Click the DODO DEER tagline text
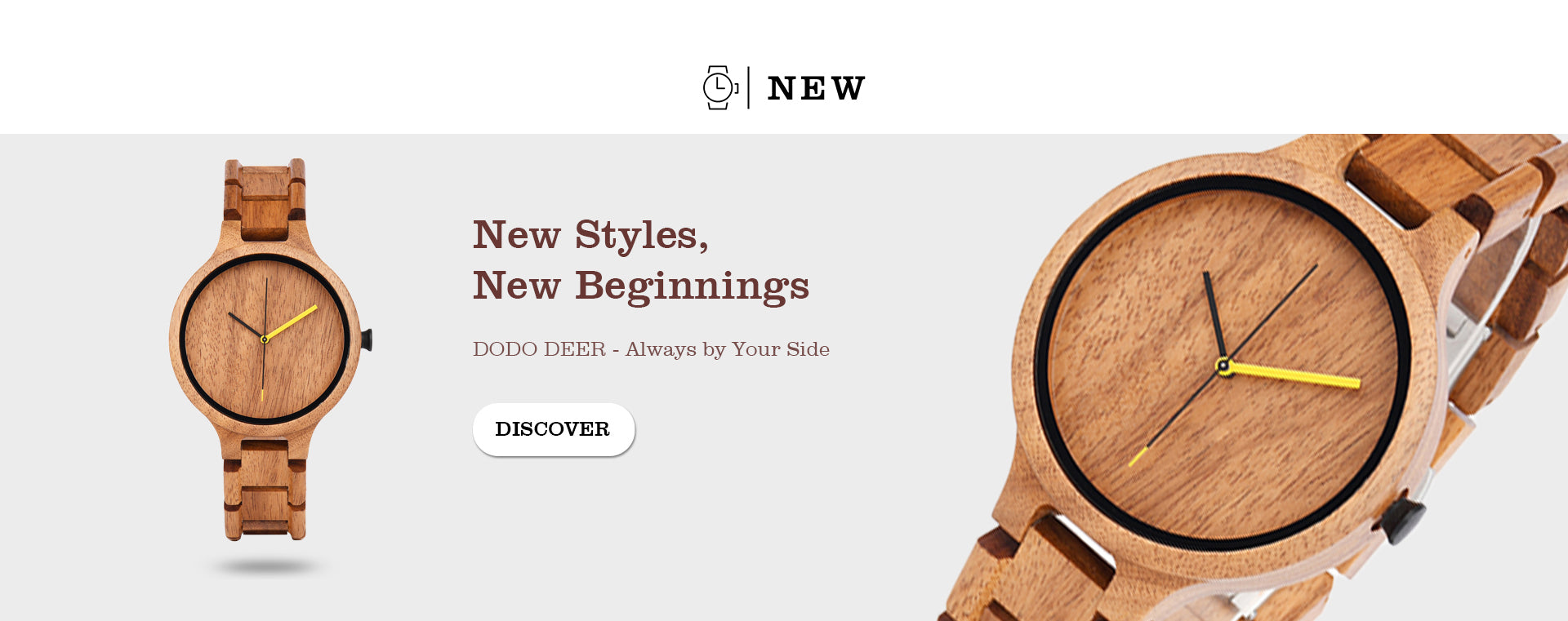 point(651,349)
